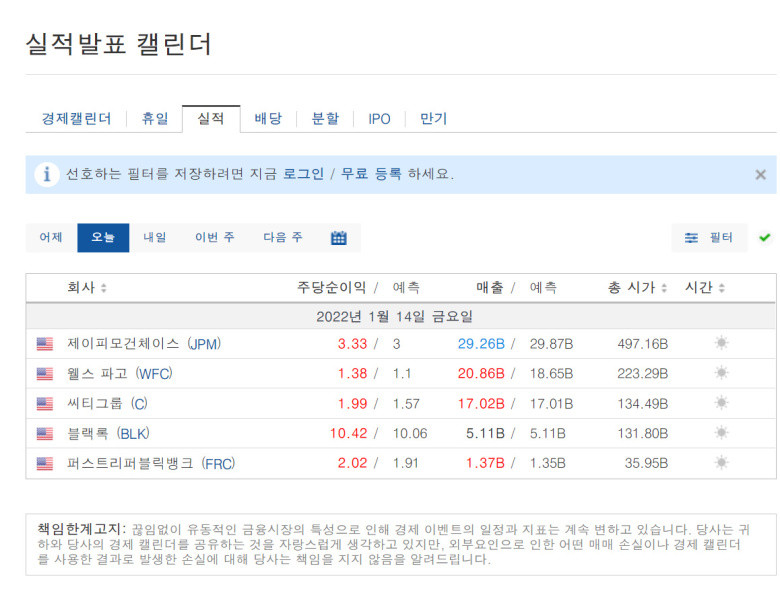780x591 pixels.
Task: Open the calendar date picker icon
Action: tap(338, 238)
